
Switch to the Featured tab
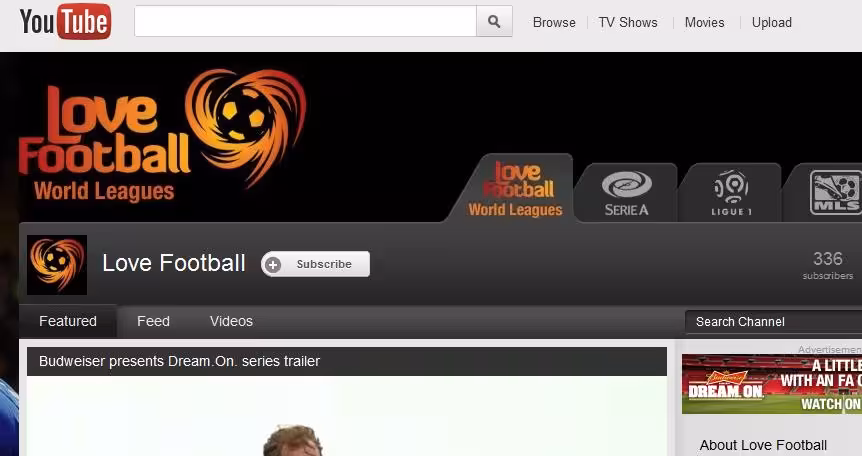click(68, 321)
